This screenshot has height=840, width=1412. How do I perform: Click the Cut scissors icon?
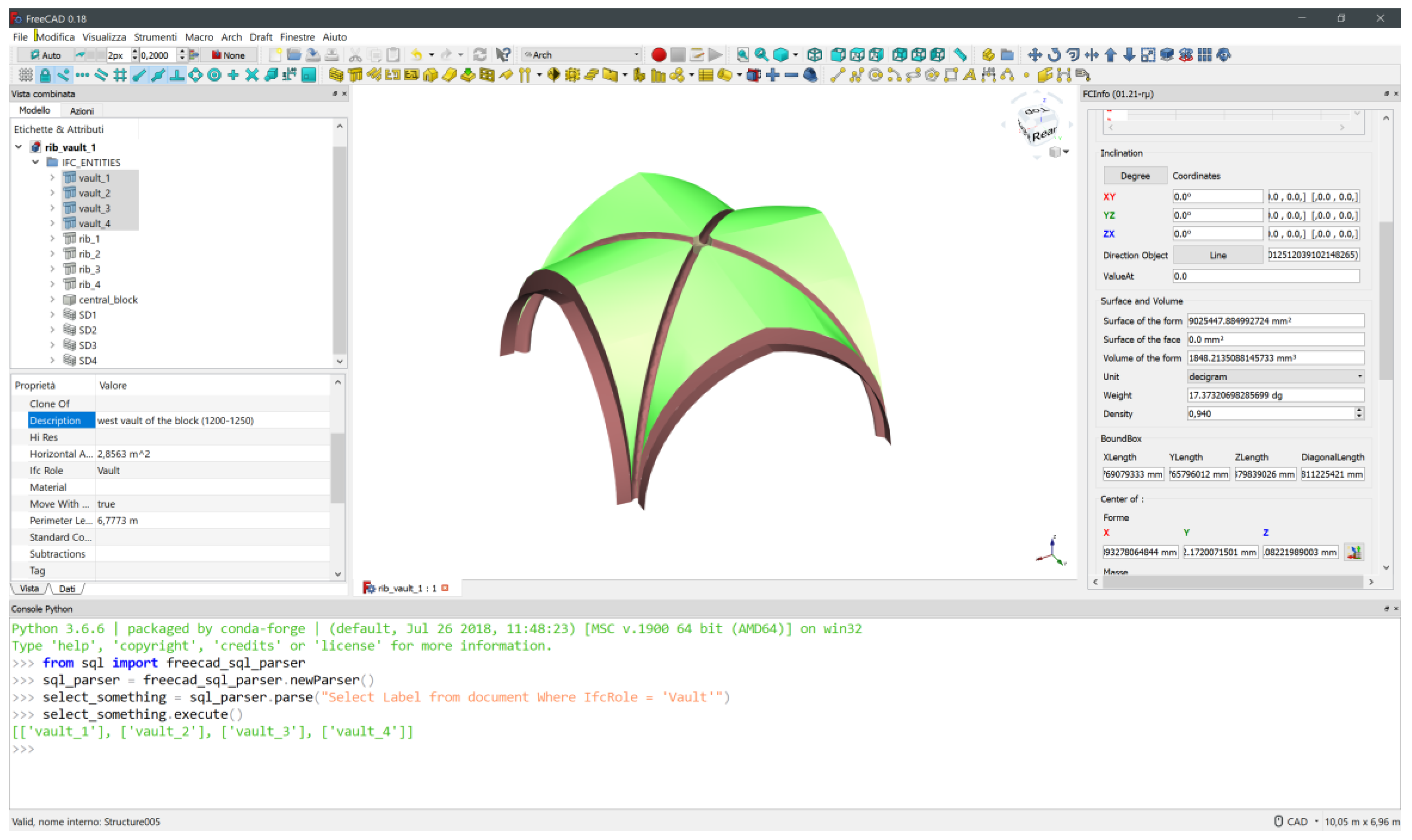pos(355,55)
